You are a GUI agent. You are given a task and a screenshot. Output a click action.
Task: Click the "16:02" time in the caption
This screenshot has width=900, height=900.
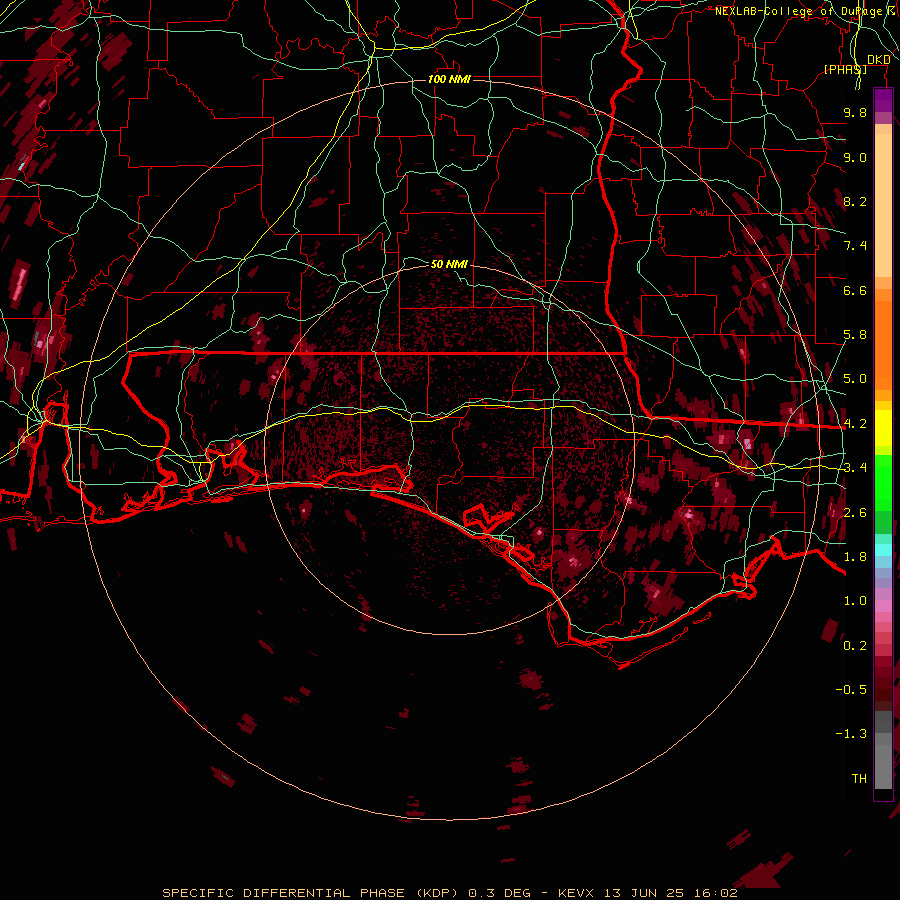click(x=715, y=893)
